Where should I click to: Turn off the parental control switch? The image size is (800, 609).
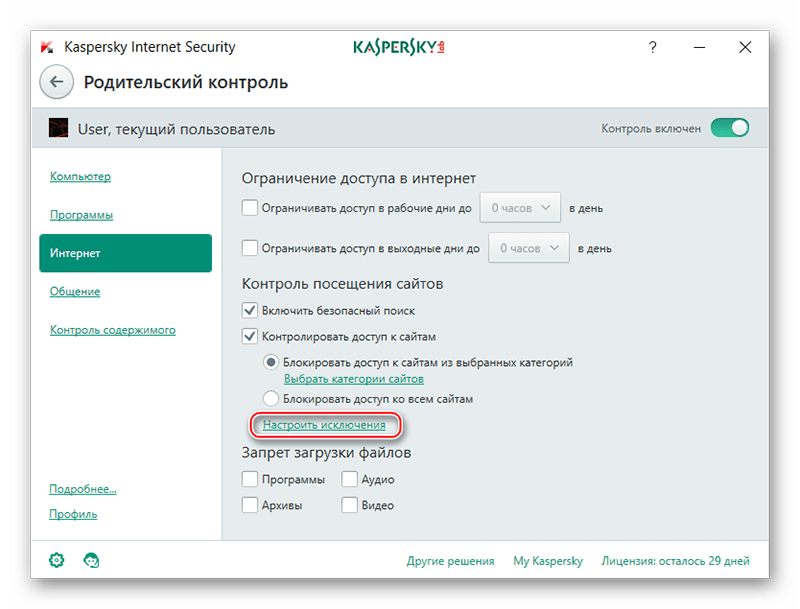(x=730, y=128)
